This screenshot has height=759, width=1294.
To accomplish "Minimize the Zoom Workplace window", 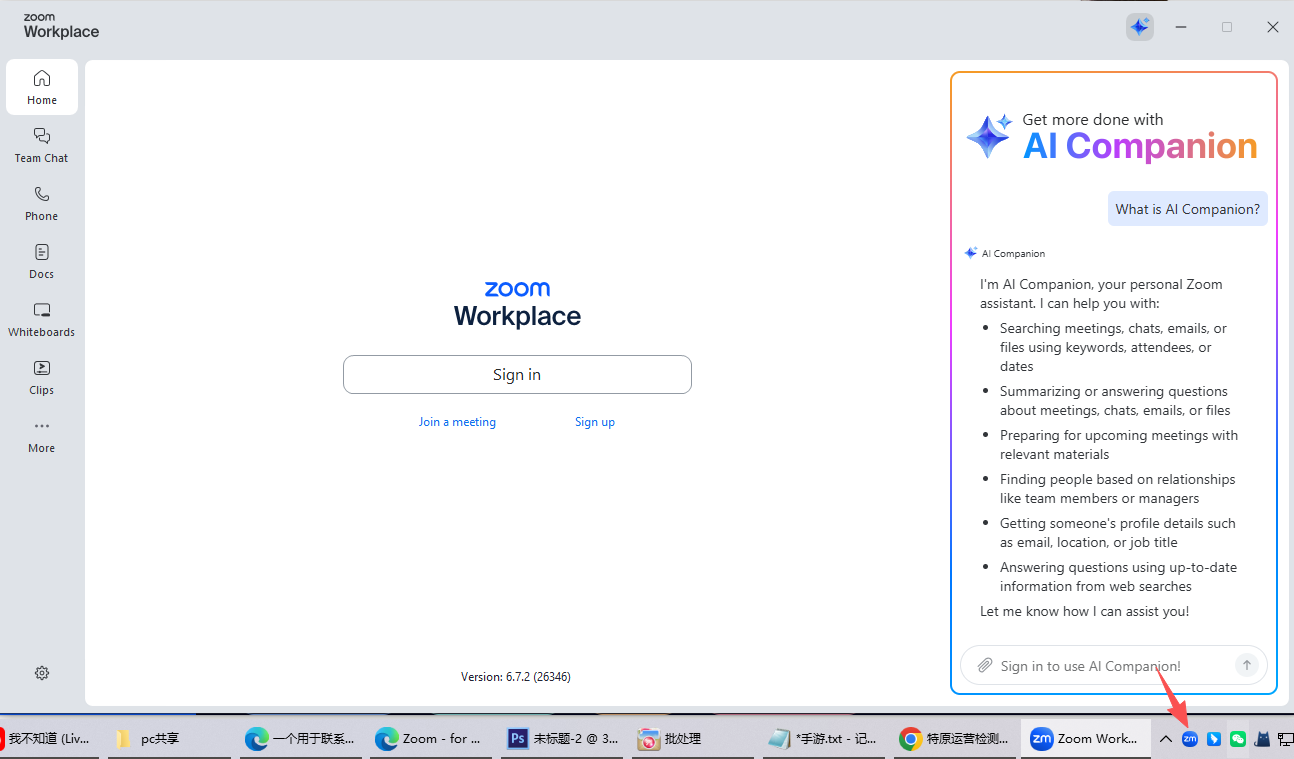I will click(x=1181, y=27).
